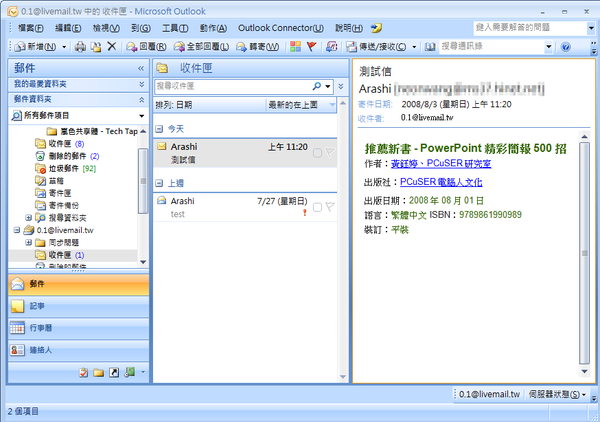Toggle category box on Arashi 測試信 message
Viewport: 600px width, 422px height.
pos(317,153)
